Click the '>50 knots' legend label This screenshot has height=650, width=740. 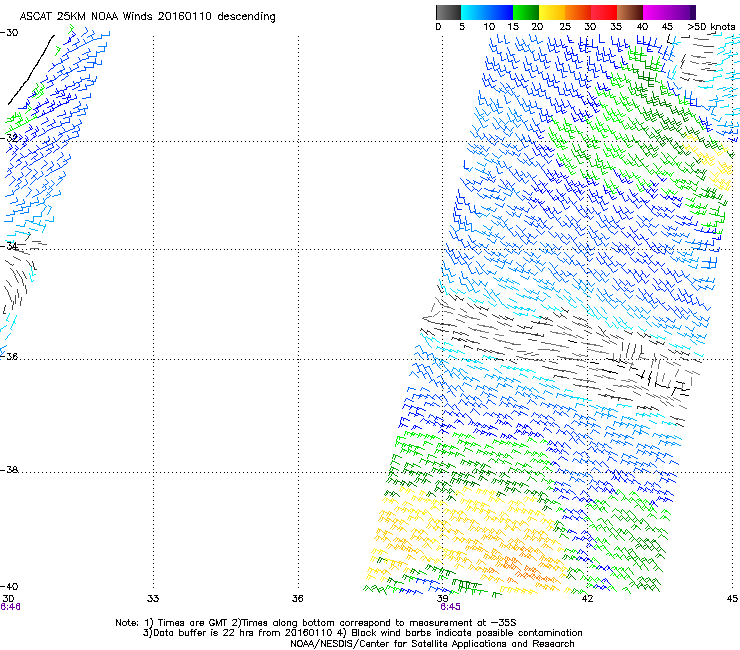click(711, 27)
